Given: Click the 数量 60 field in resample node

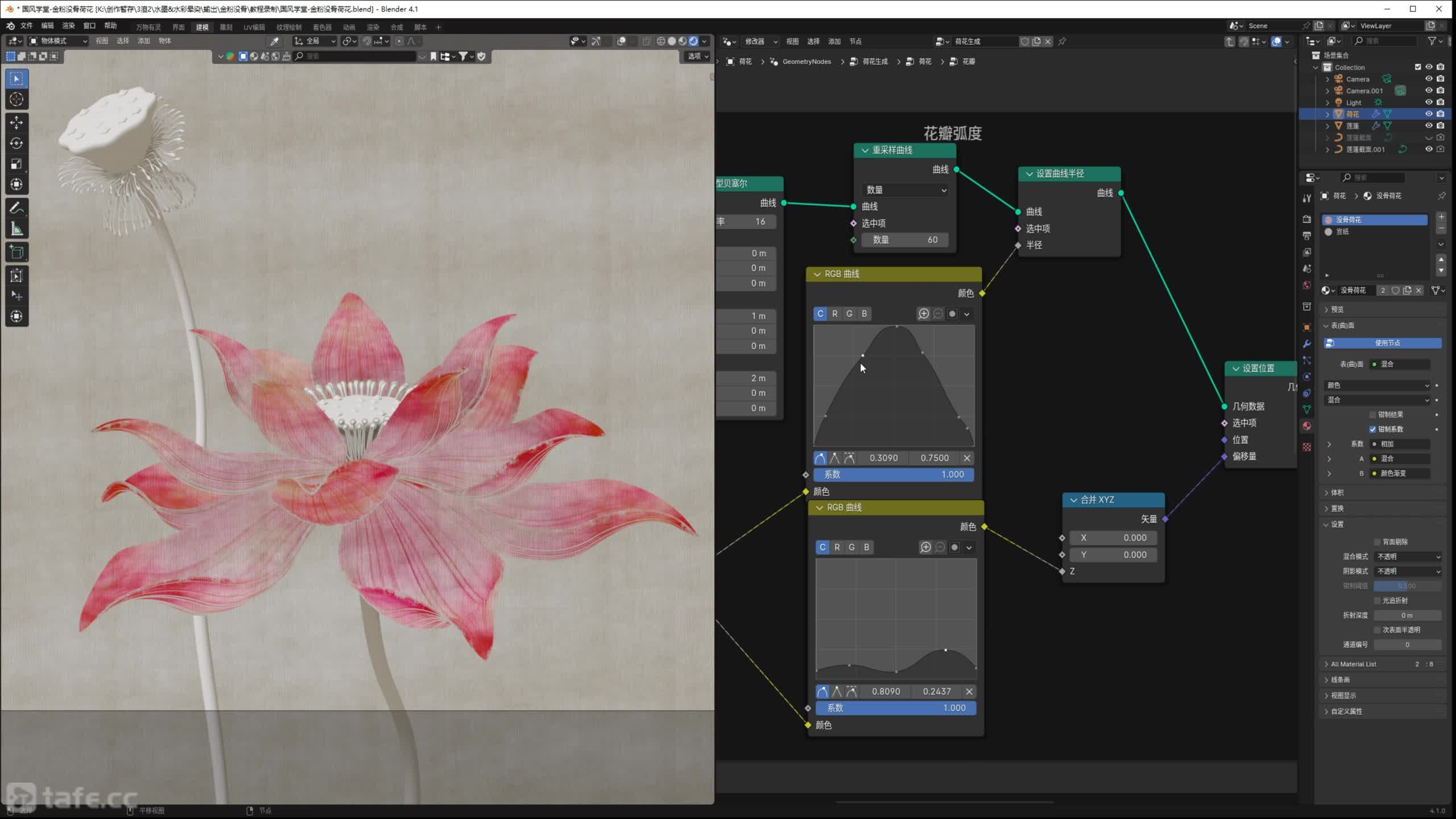Looking at the screenshot, I should (905, 240).
